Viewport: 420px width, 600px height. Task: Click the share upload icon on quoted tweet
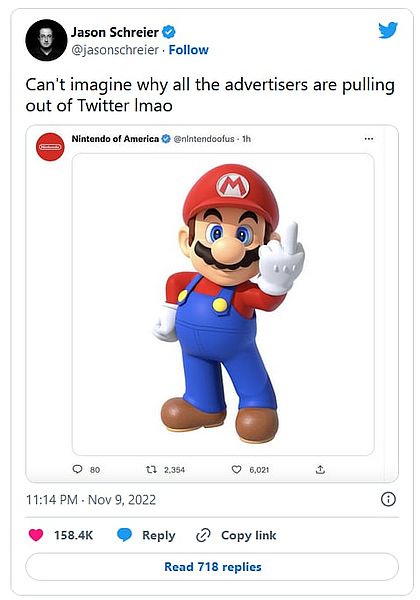[320, 469]
